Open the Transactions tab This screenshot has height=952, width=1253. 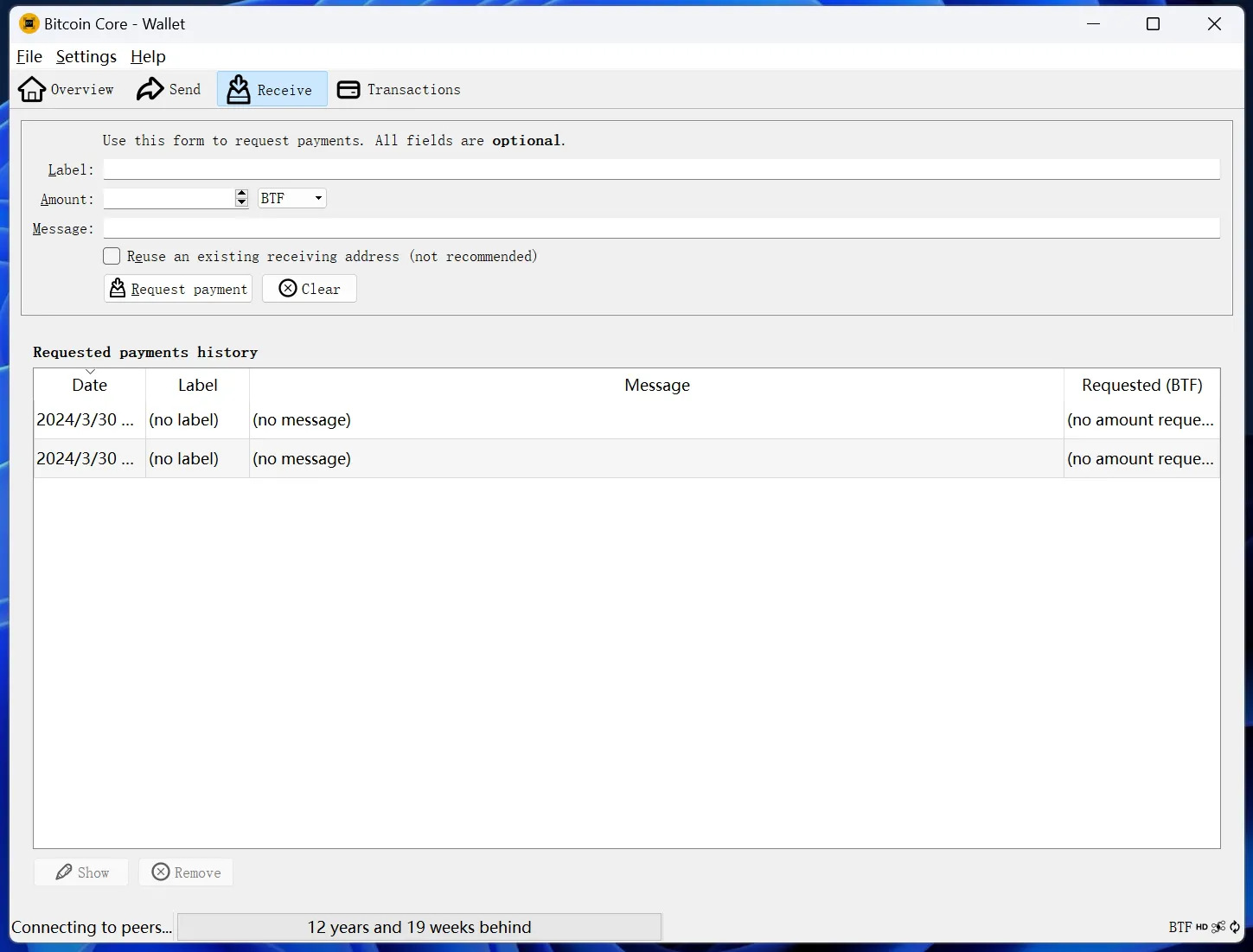399,89
